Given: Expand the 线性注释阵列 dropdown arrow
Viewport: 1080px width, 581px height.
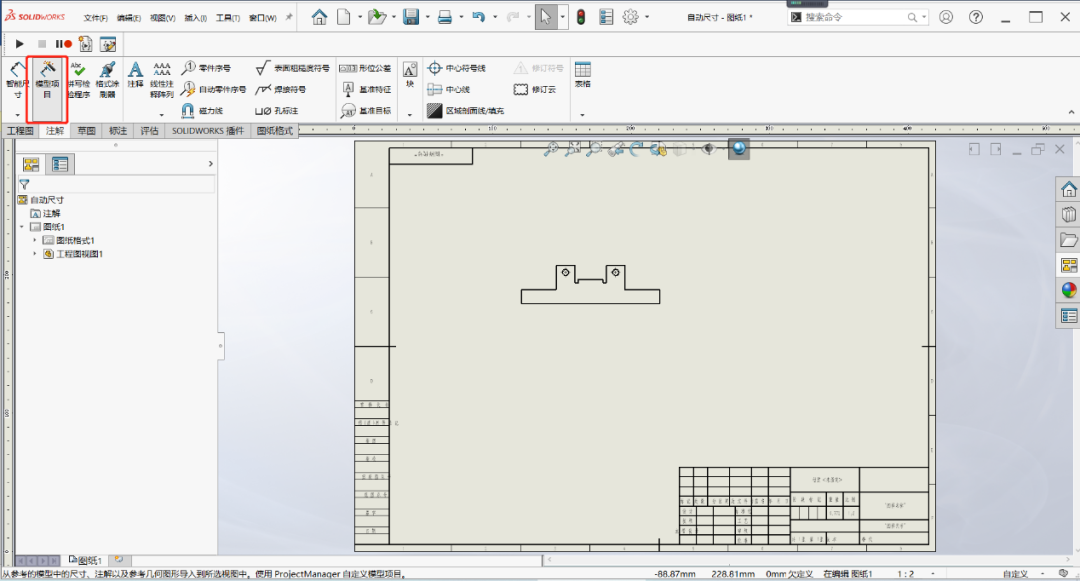Looking at the screenshot, I should (162, 114).
